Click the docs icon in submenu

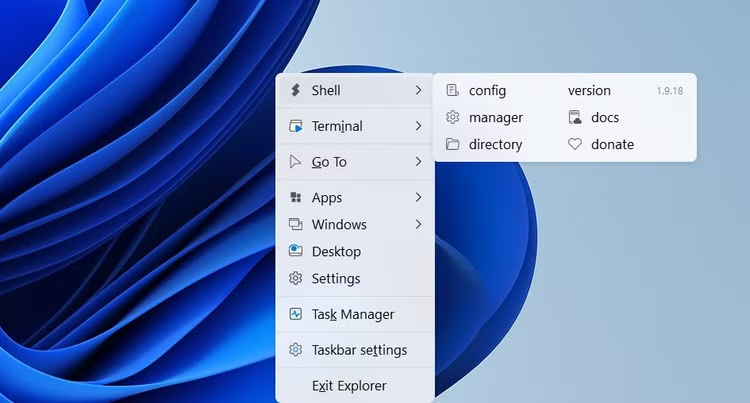575,118
